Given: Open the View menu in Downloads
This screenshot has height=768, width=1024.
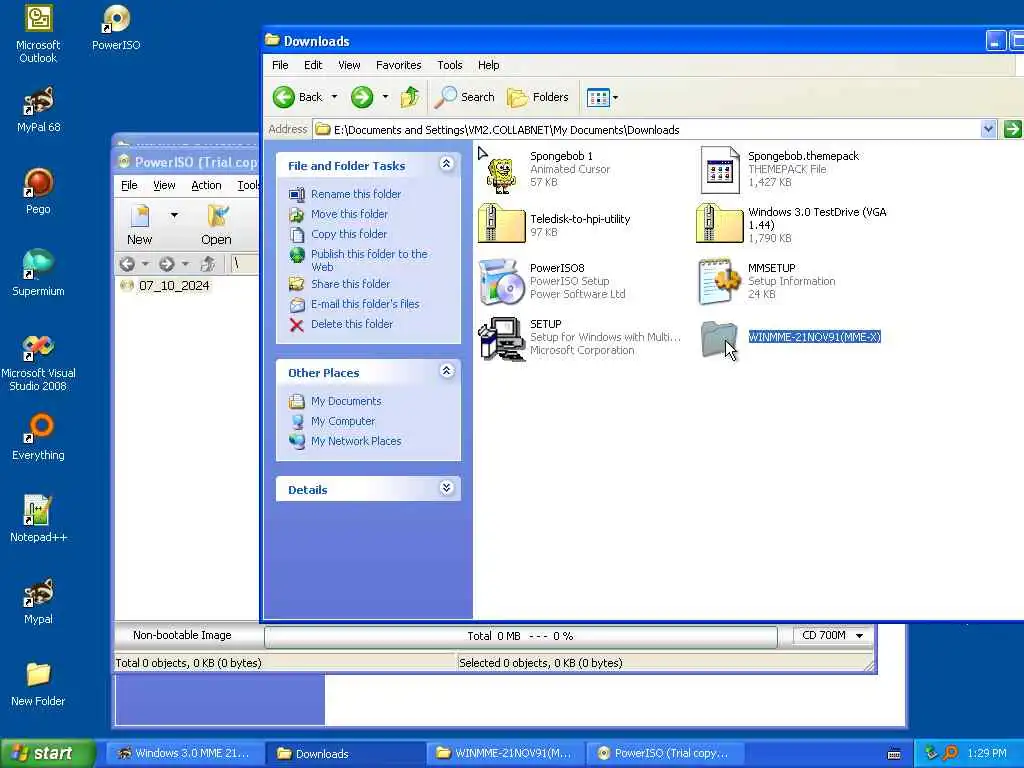Looking at the screenshot, I should [x=349, y=65].
